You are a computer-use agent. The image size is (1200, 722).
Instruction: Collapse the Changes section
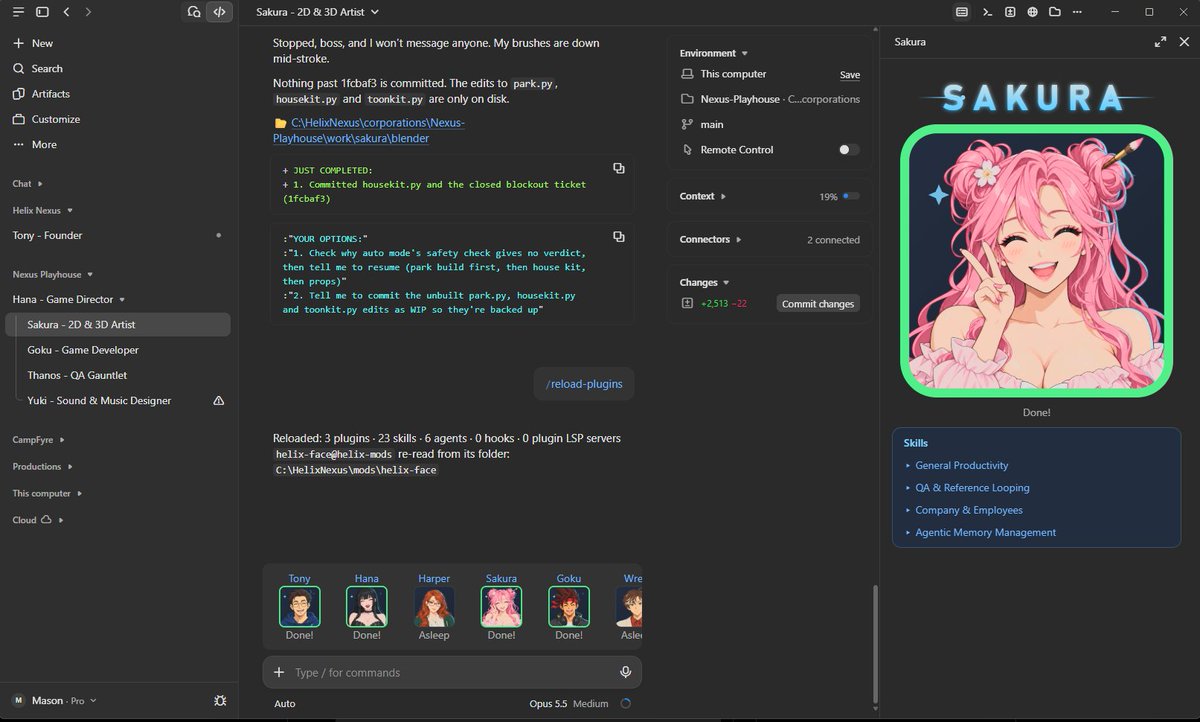(704, 282)
